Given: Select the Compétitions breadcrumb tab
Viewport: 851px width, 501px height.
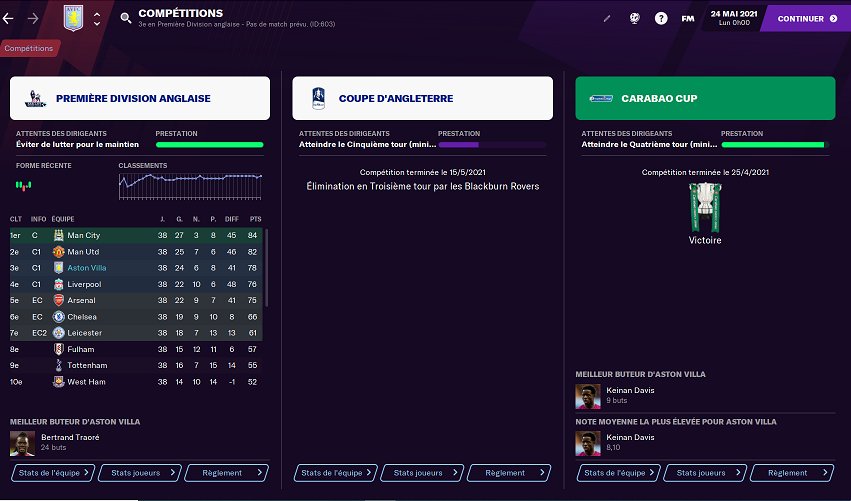Looking at the screenshot, I should coord(28,47).
